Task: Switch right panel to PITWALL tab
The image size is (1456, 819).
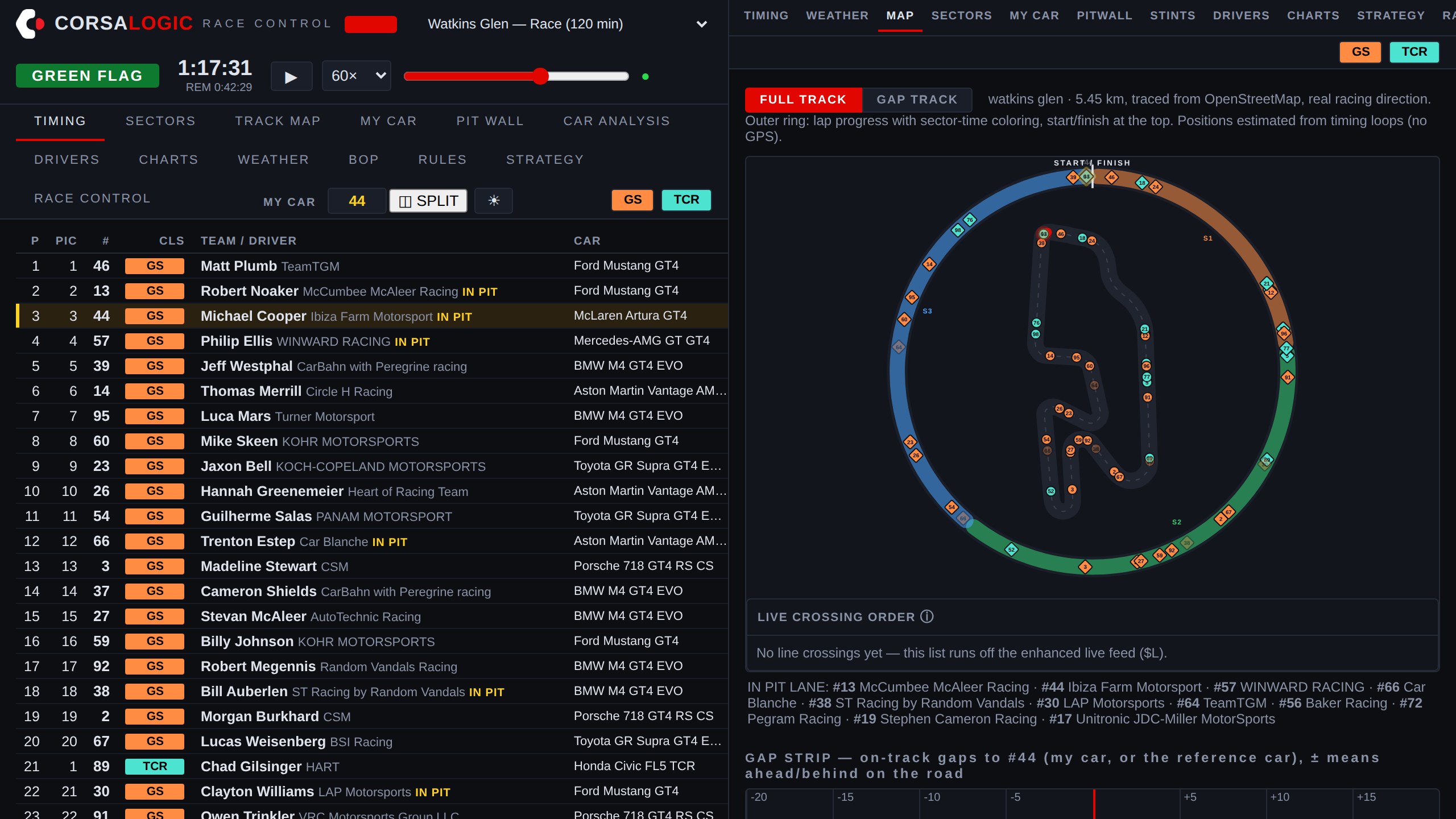Action: (1105, 16)
